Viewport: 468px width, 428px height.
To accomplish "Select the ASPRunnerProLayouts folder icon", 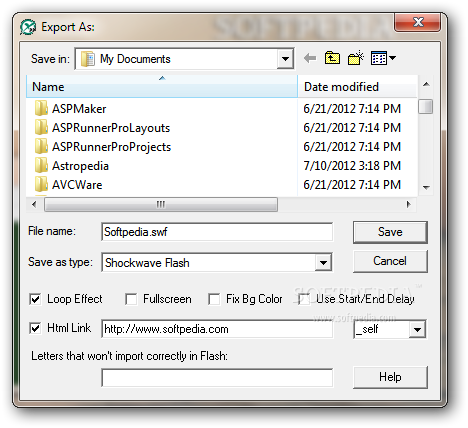I will (x=41, y=127).
